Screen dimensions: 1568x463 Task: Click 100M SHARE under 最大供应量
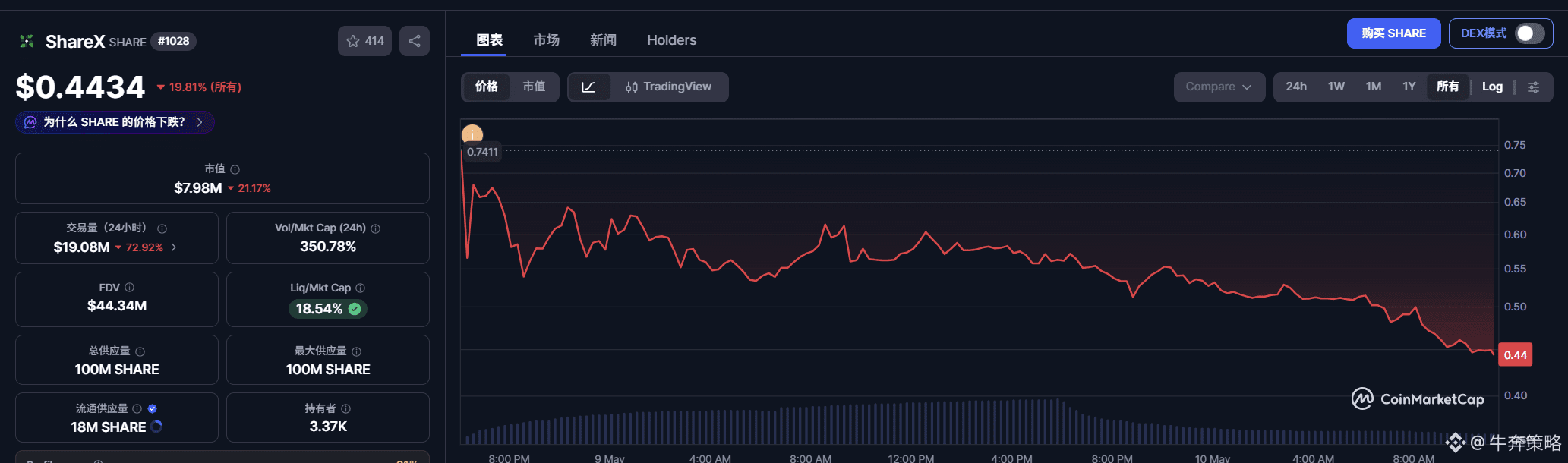(328, 370)
